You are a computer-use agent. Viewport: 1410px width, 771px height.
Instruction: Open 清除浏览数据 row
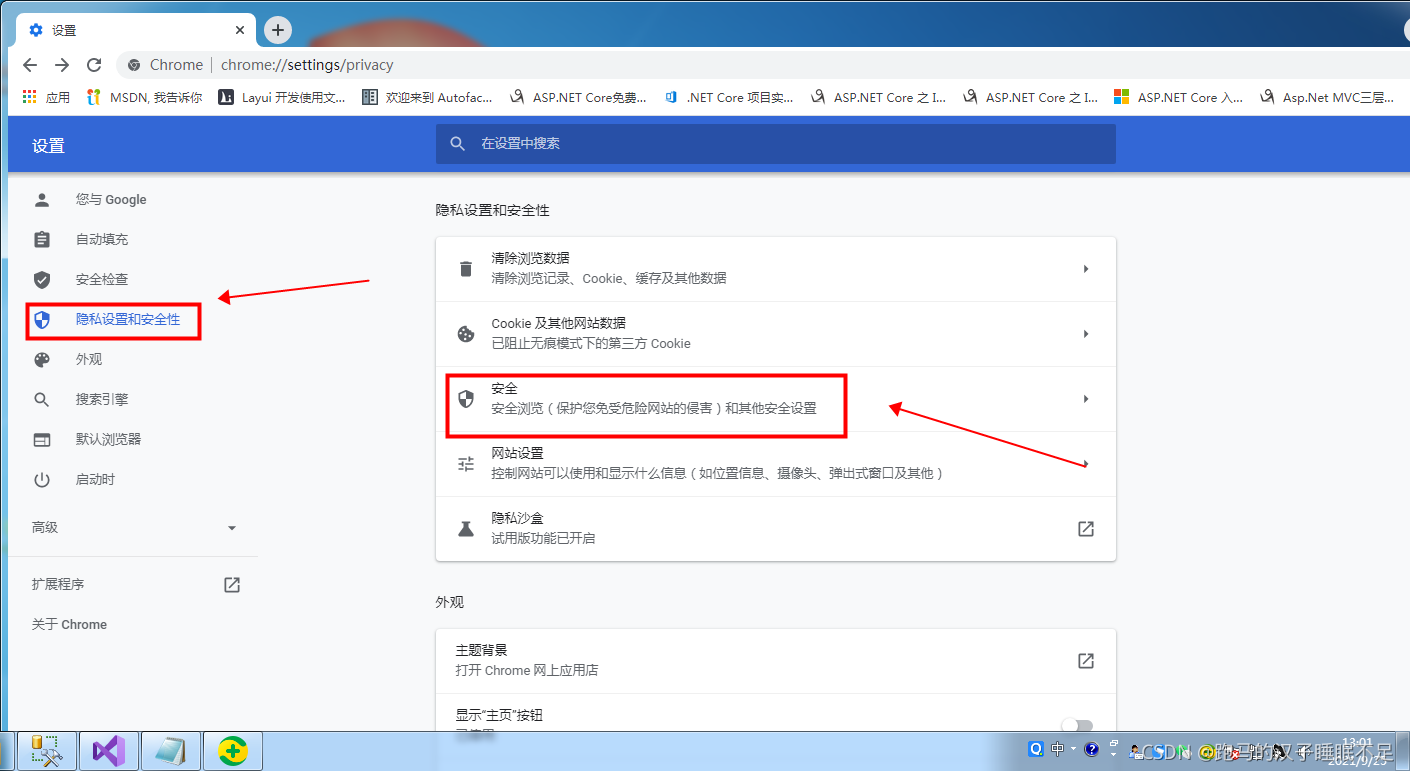coord(775,269)
